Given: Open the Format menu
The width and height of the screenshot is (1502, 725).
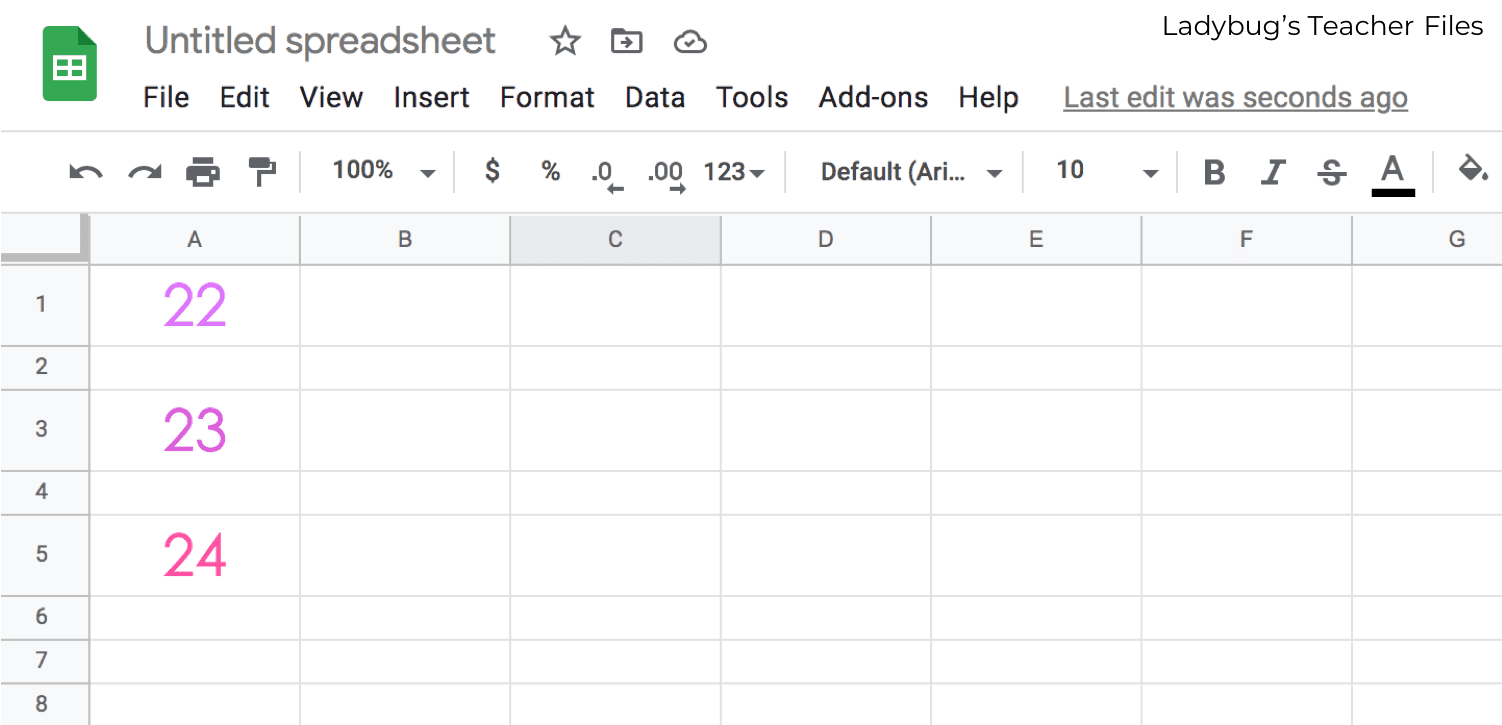Looking at the screenshot, I should [x=547, y=97].
